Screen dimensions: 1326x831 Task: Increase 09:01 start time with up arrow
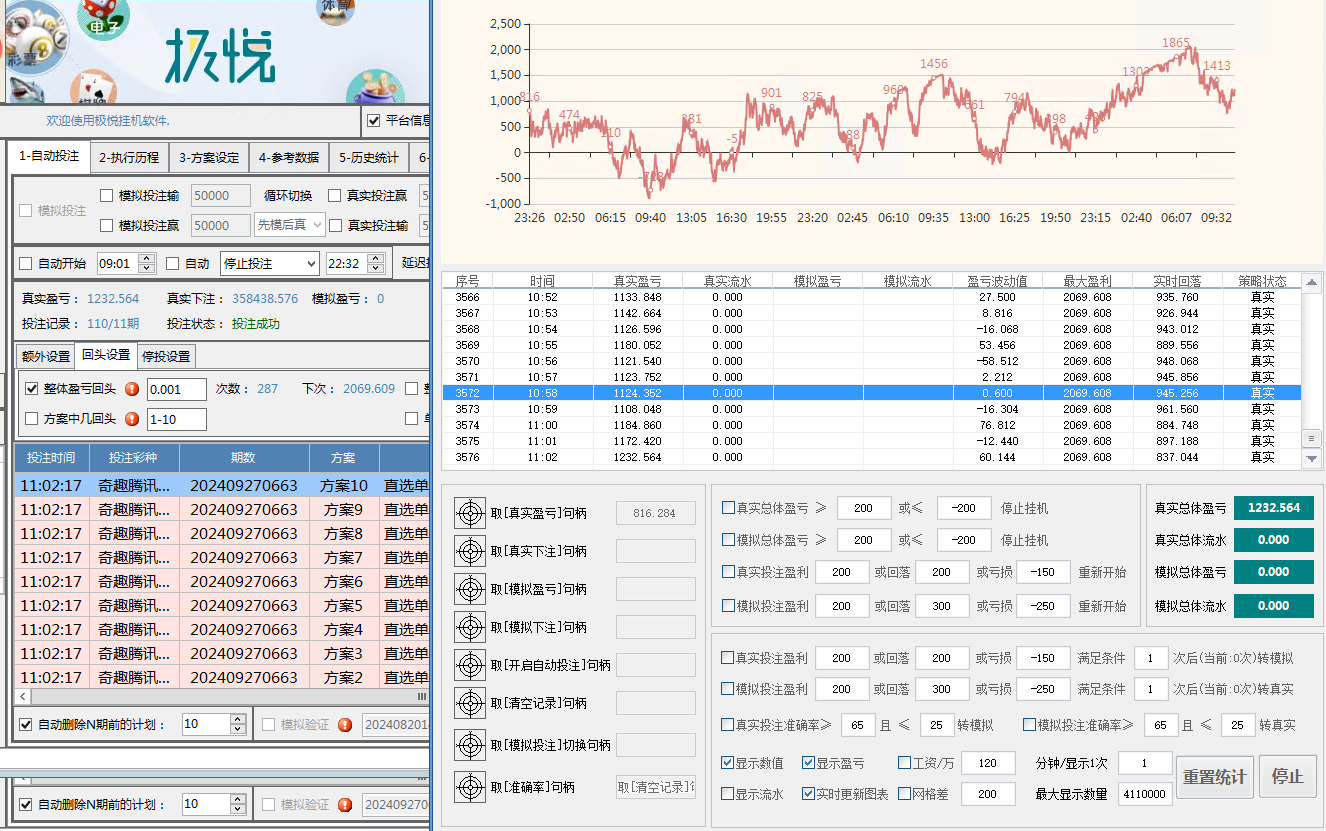147,258
